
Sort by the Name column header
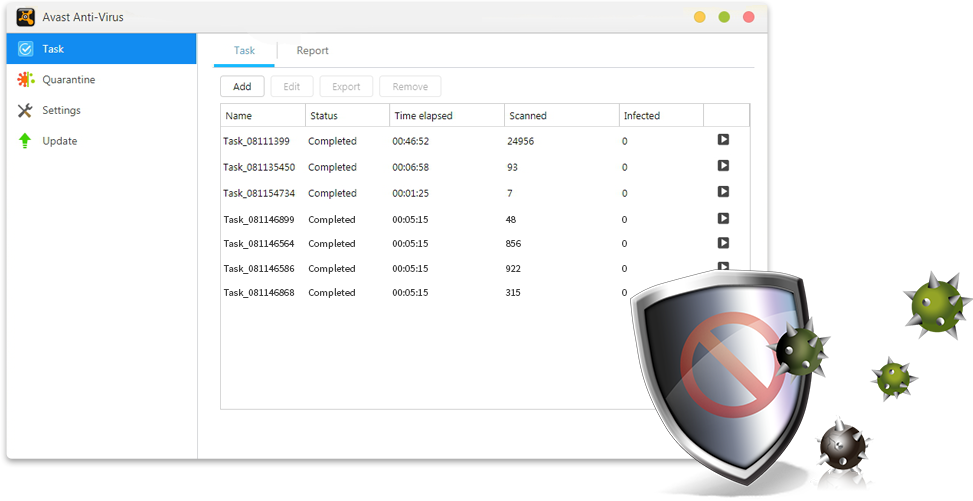pyautogui.click(x=263, y=115)
